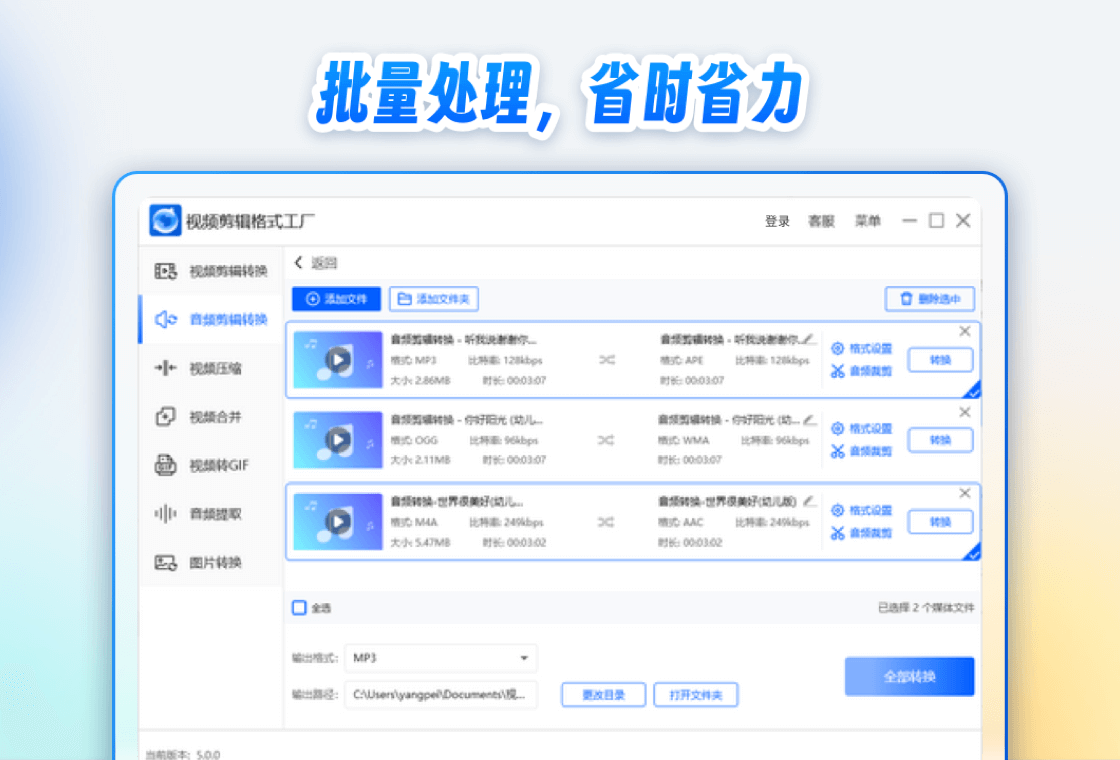The height and width of the screenshot is (760, 1120).
Task: Open 格式设置 for the OGG to WMA row
Action: pyautogui.click(x=861, y=429)
